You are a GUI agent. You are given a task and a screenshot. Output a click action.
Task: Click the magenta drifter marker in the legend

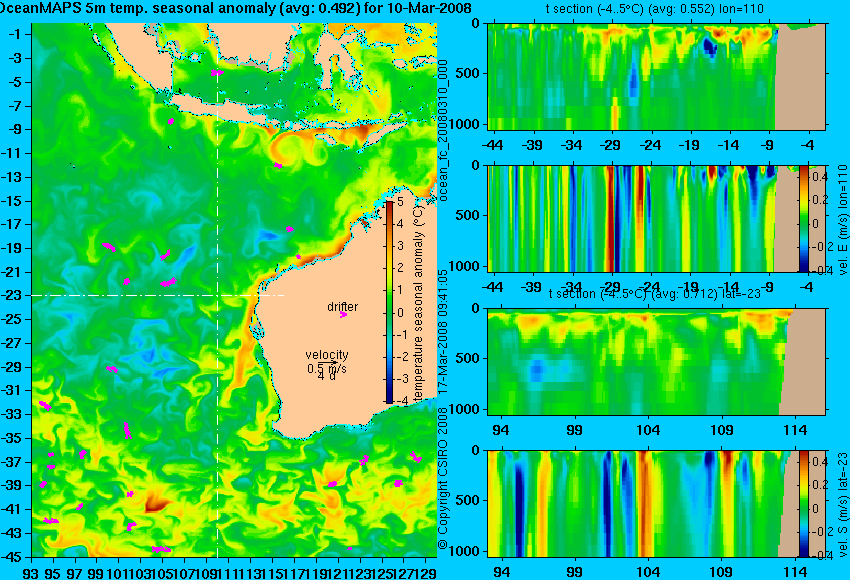click(343, 314)
